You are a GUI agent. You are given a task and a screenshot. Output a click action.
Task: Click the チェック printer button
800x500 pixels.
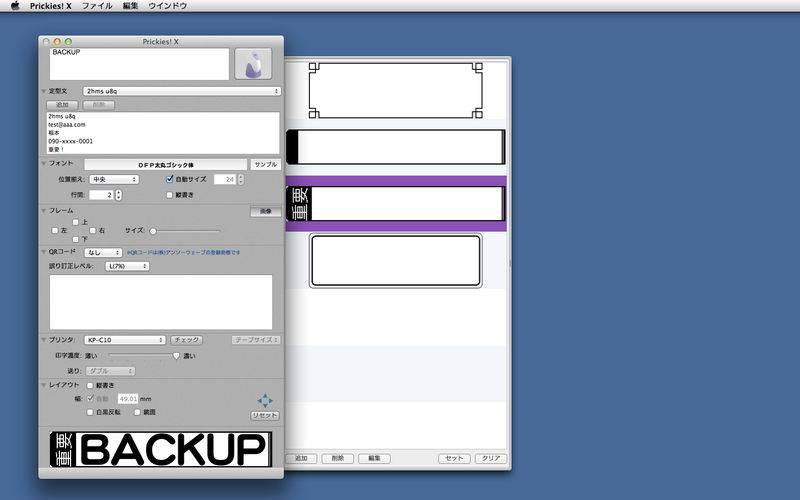[x=186, y=340]
